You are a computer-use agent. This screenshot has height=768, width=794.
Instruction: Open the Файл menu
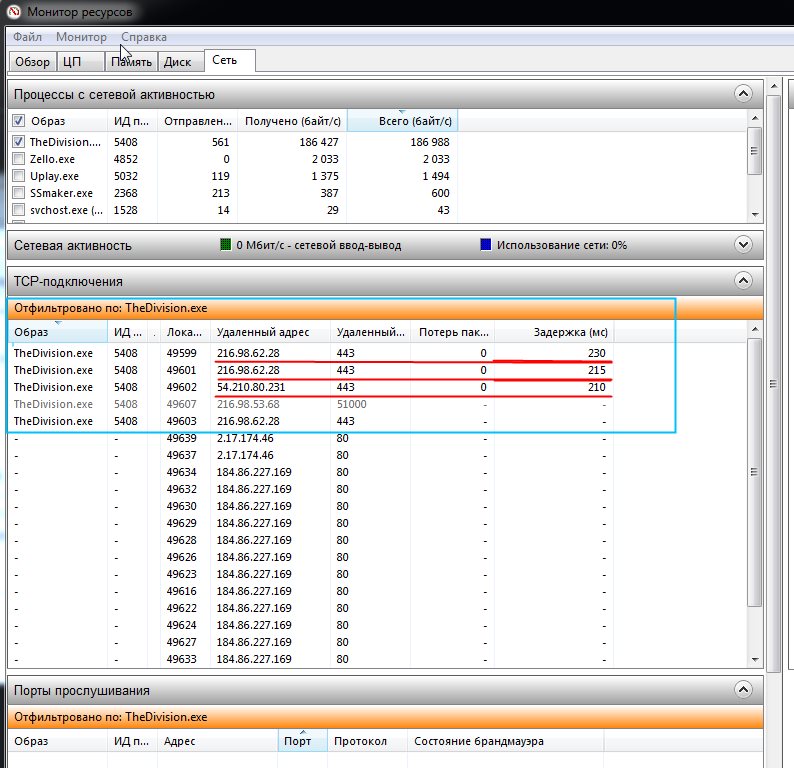(x=27, y=37)
